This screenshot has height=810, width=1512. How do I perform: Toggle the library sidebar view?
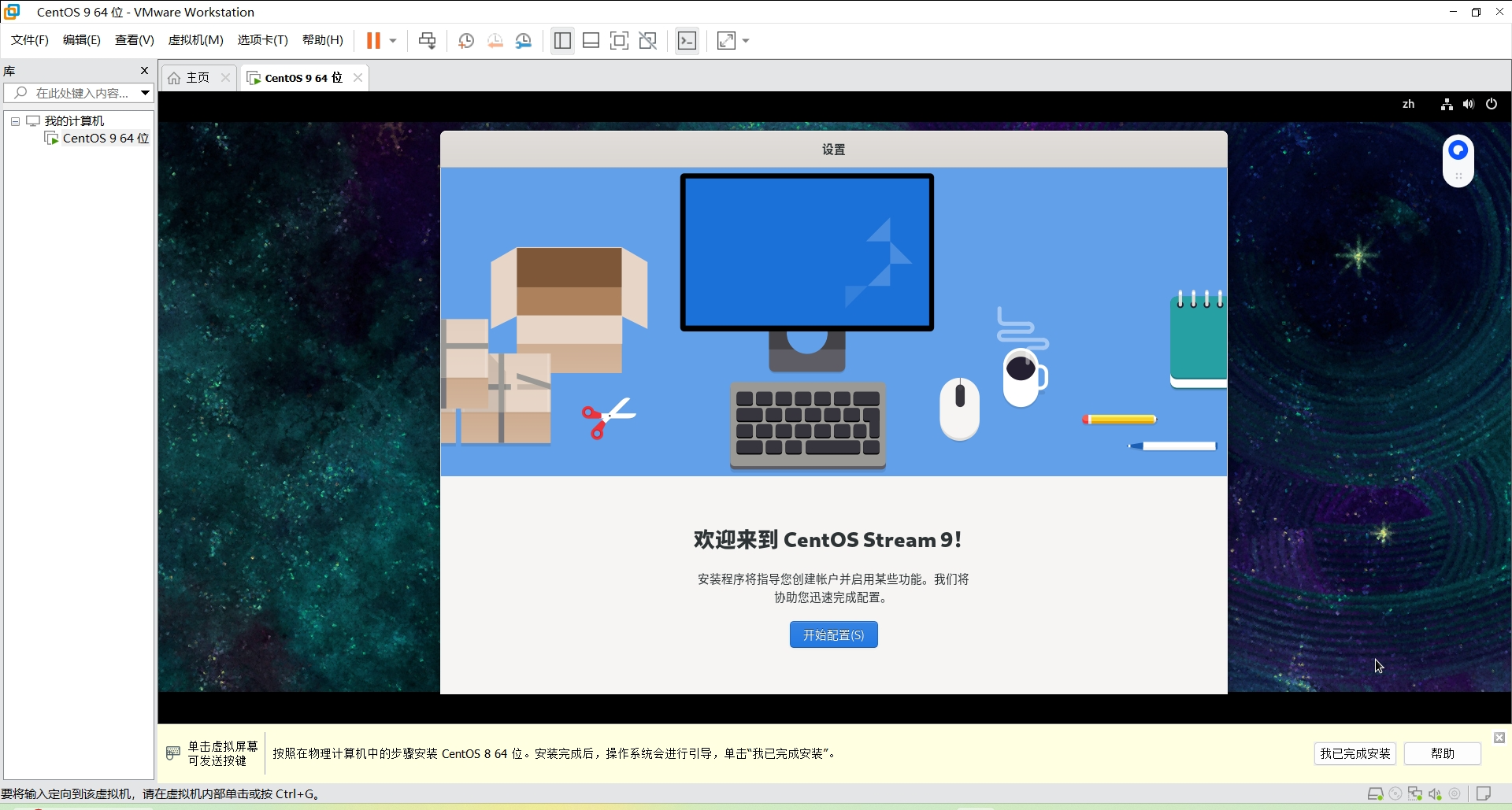(562, 41)
